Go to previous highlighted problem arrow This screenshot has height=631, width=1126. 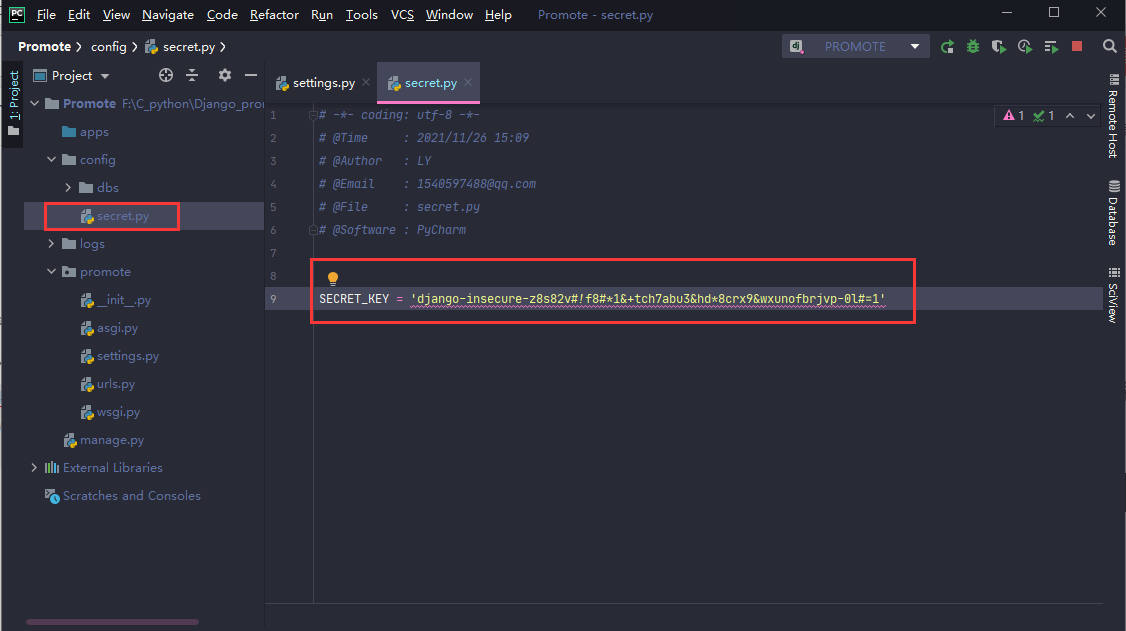click(x=1070, y=116)
